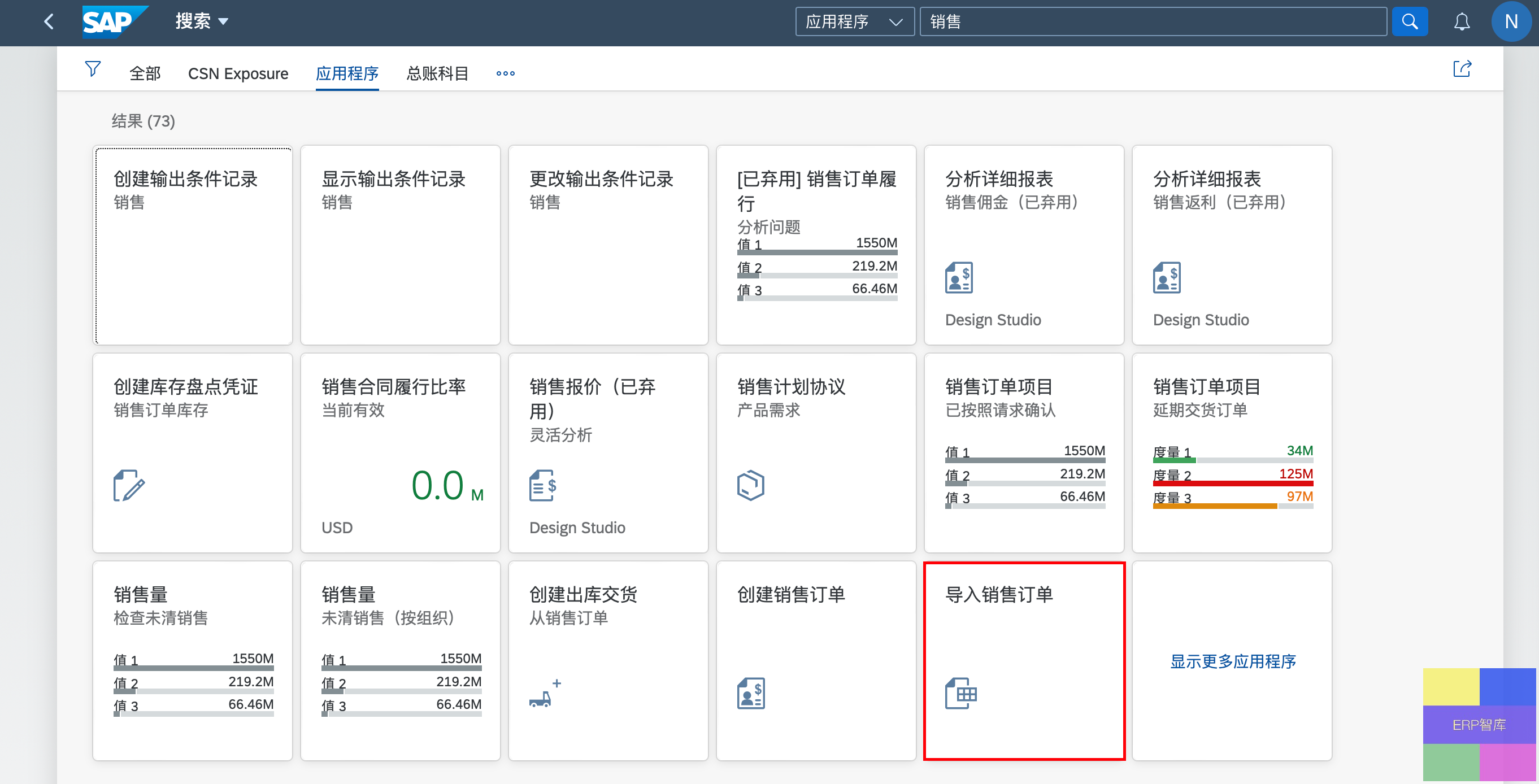Click the document-dollar icon on 销售报价 tile
The width and height of the screenshot is (1539, 784).
542,485
